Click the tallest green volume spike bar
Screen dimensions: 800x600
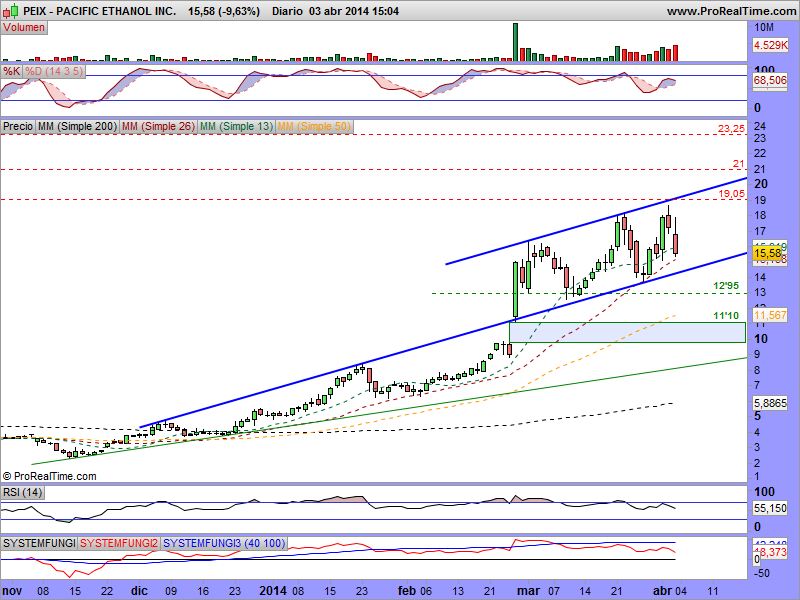coord(515,42)
